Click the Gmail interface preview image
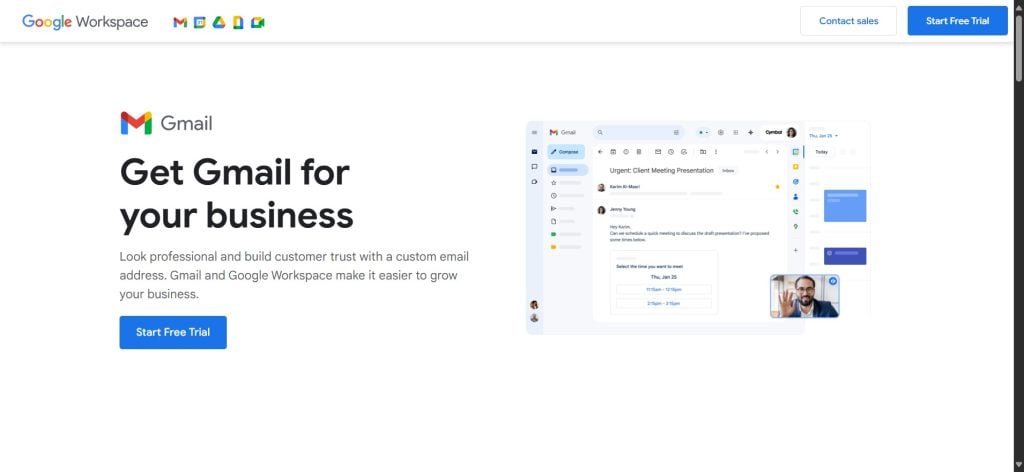Image resolution: width=1024 pixels, height=472 pixels. (x=698, y=227)
